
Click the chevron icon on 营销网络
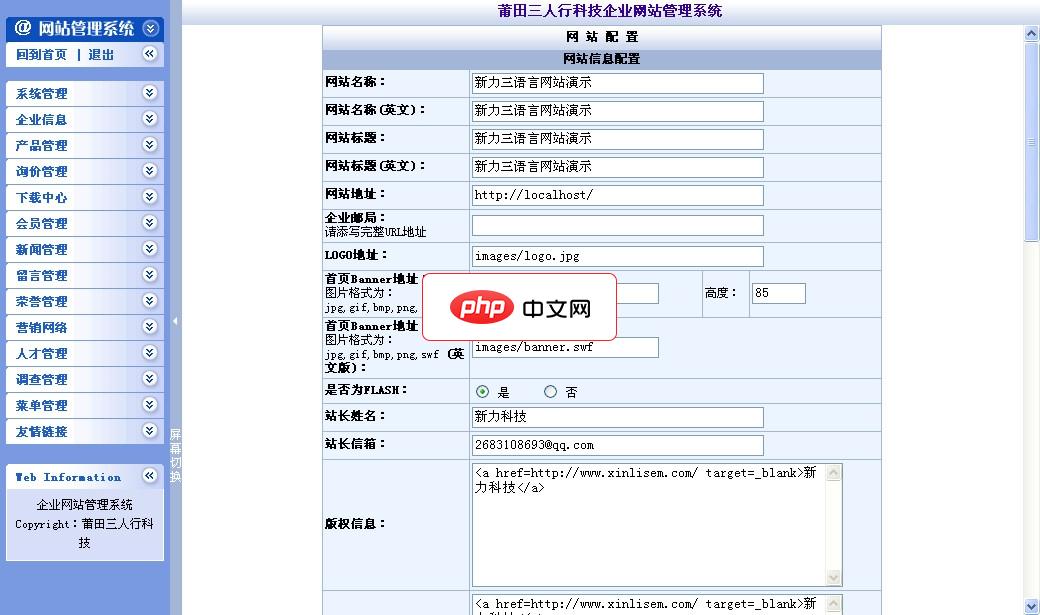pos(149,327)
